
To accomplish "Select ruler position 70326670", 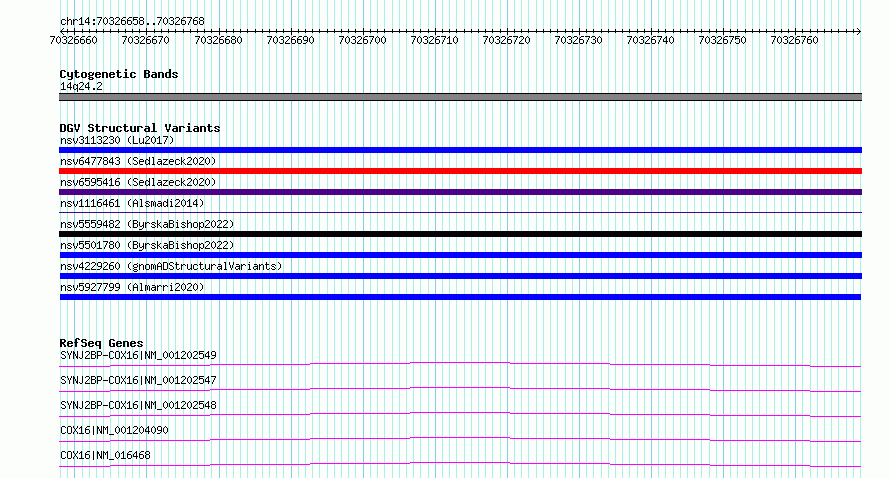I will [x=146, y=40].
